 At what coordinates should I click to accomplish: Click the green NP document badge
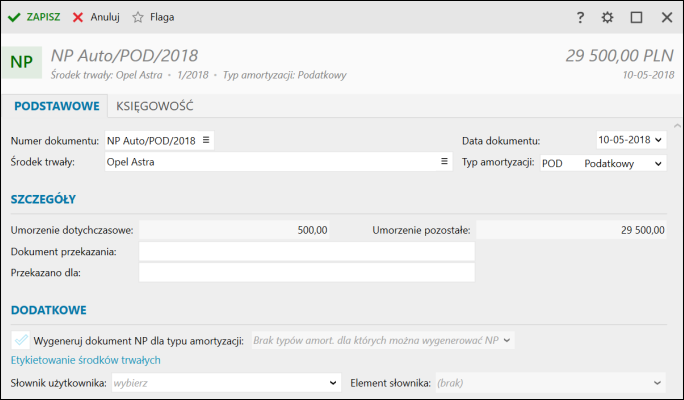[21, 62]
